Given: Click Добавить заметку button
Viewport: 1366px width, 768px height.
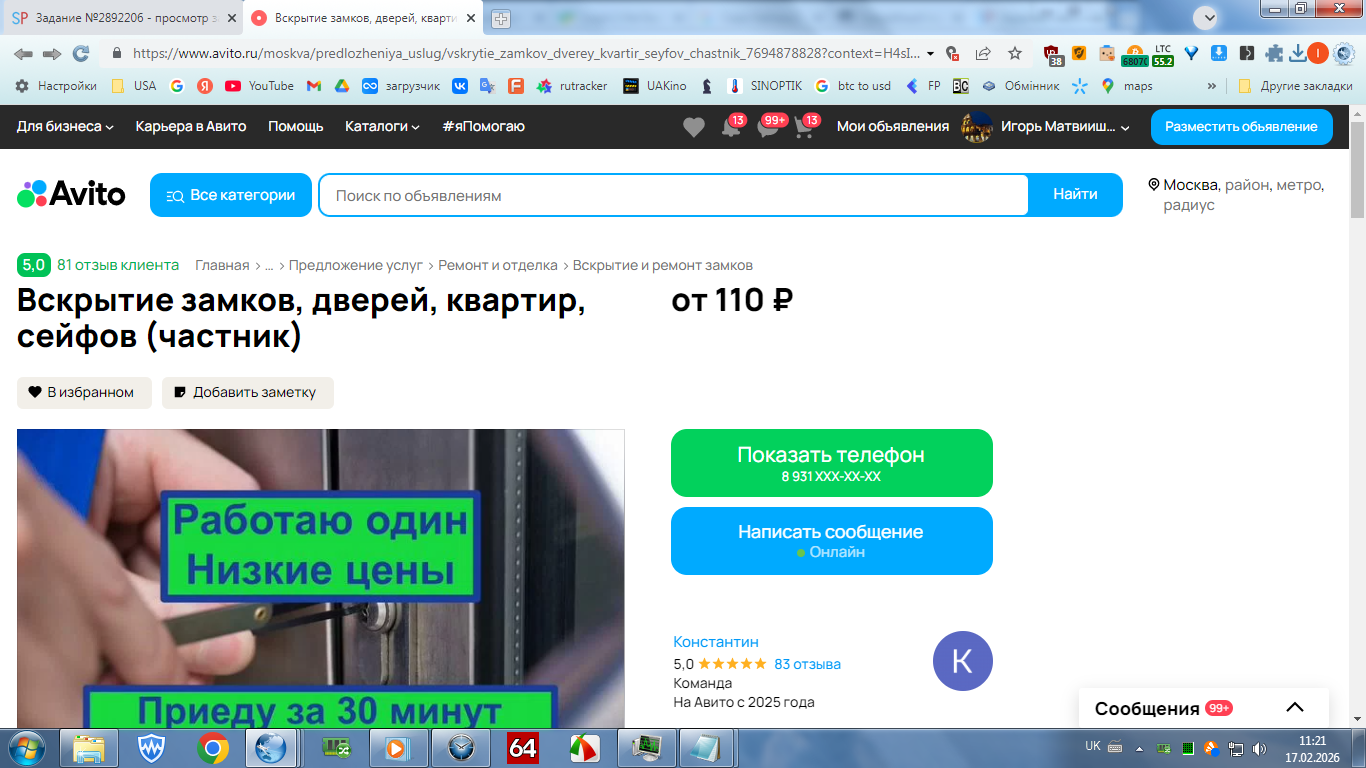Looking at the screenshot, I should coord(248,393).
